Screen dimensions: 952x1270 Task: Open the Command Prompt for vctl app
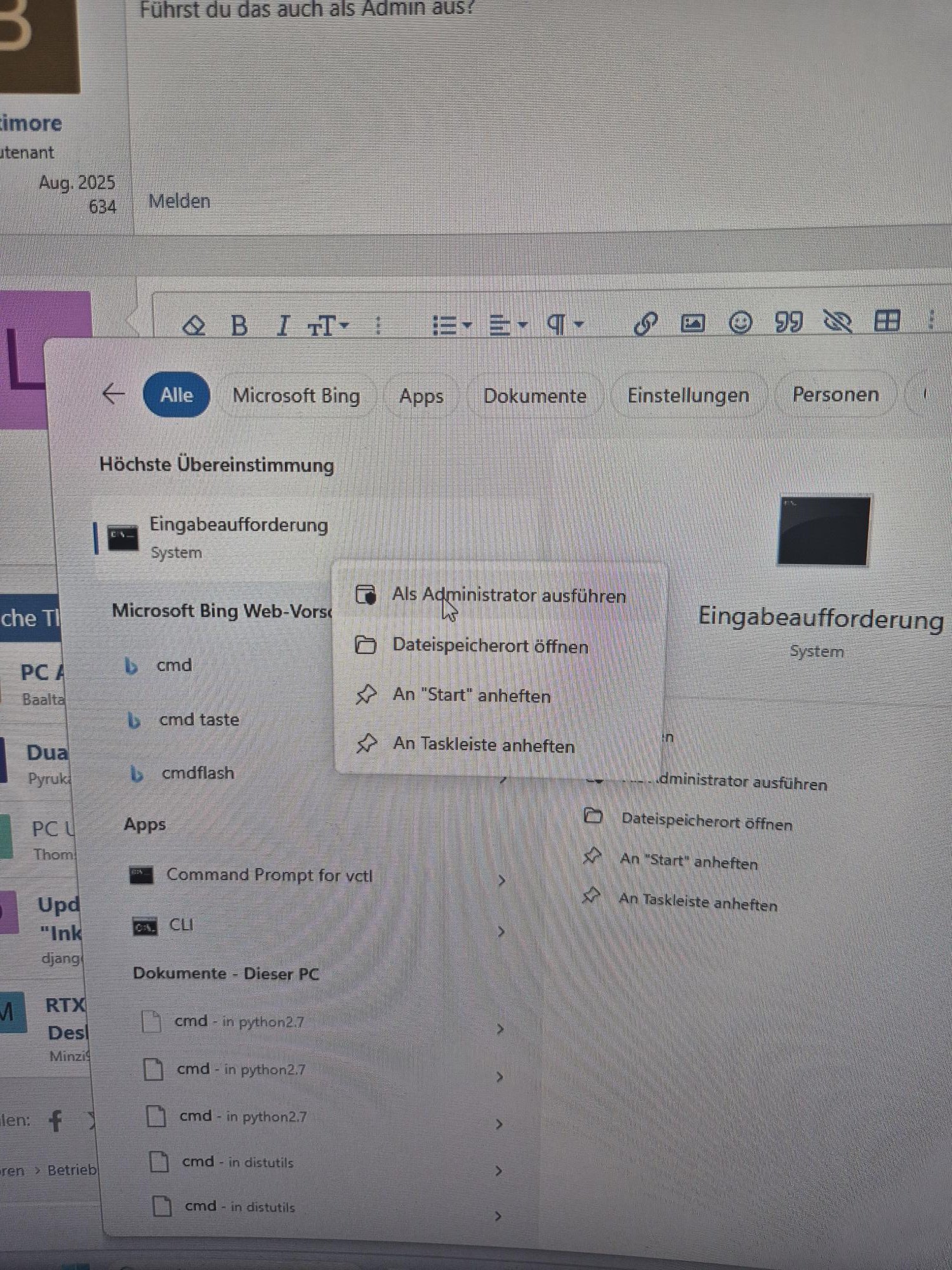tap(268, 876)
